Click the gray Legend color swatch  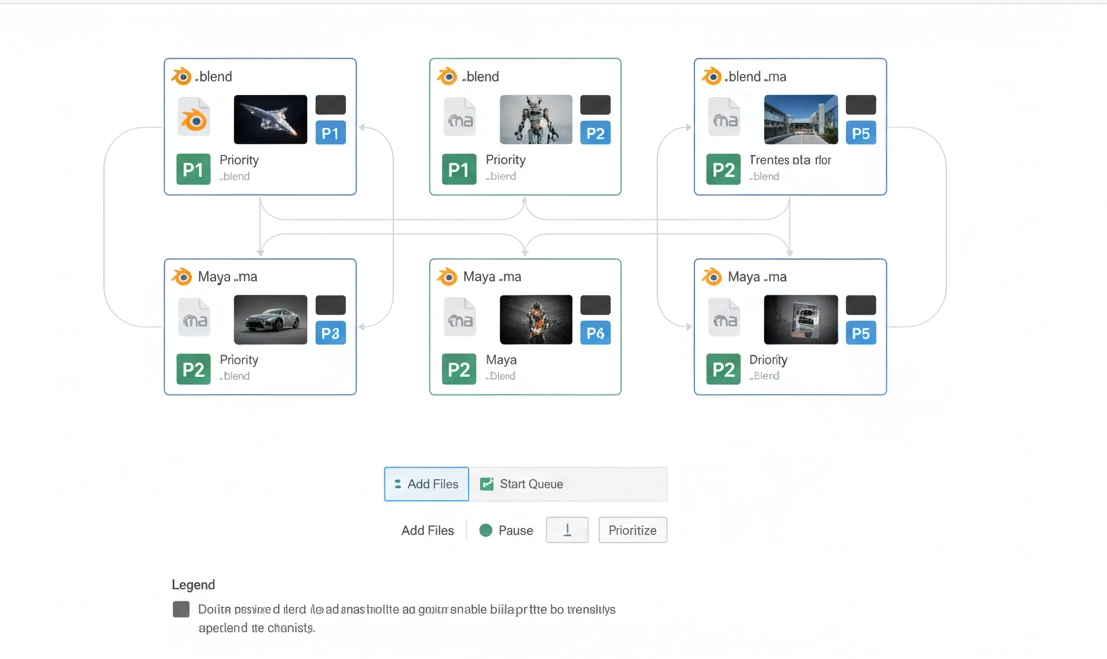coord(181,609)
